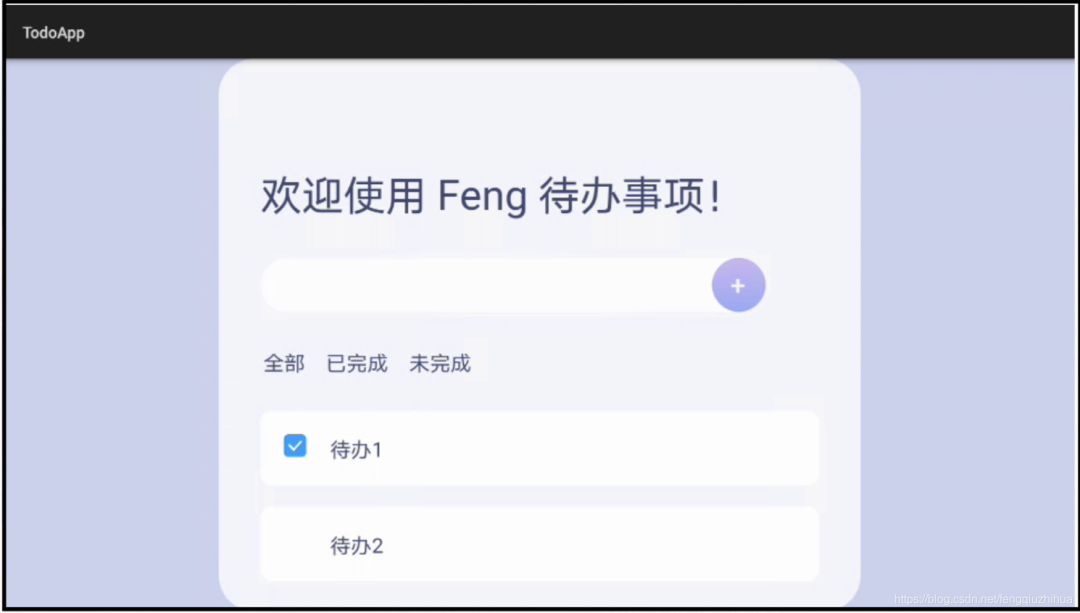This screenshot has width=1080, height=613.
Task: Open the 未完成 filter view
Action: tap(439, 363)
